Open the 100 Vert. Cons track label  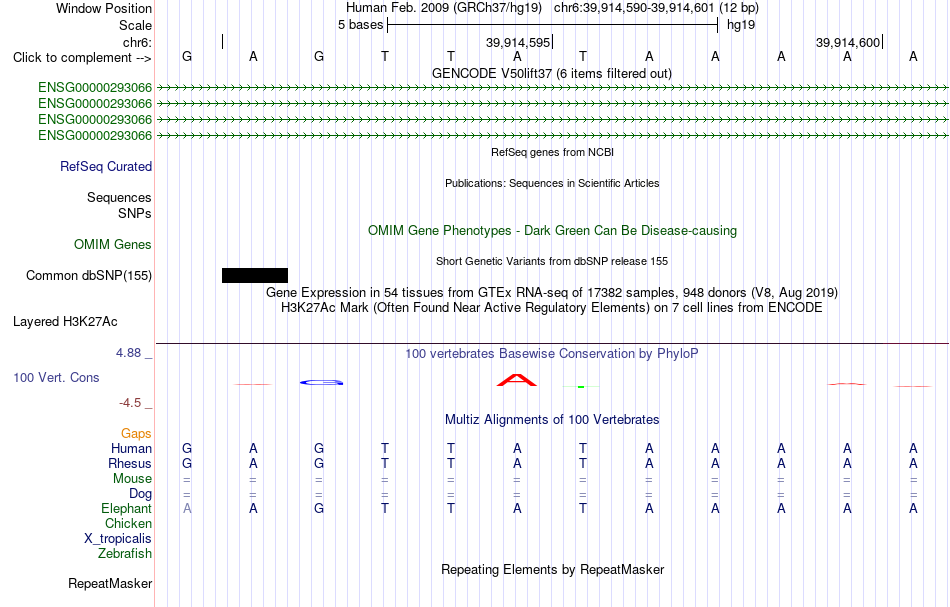[56, 377]
